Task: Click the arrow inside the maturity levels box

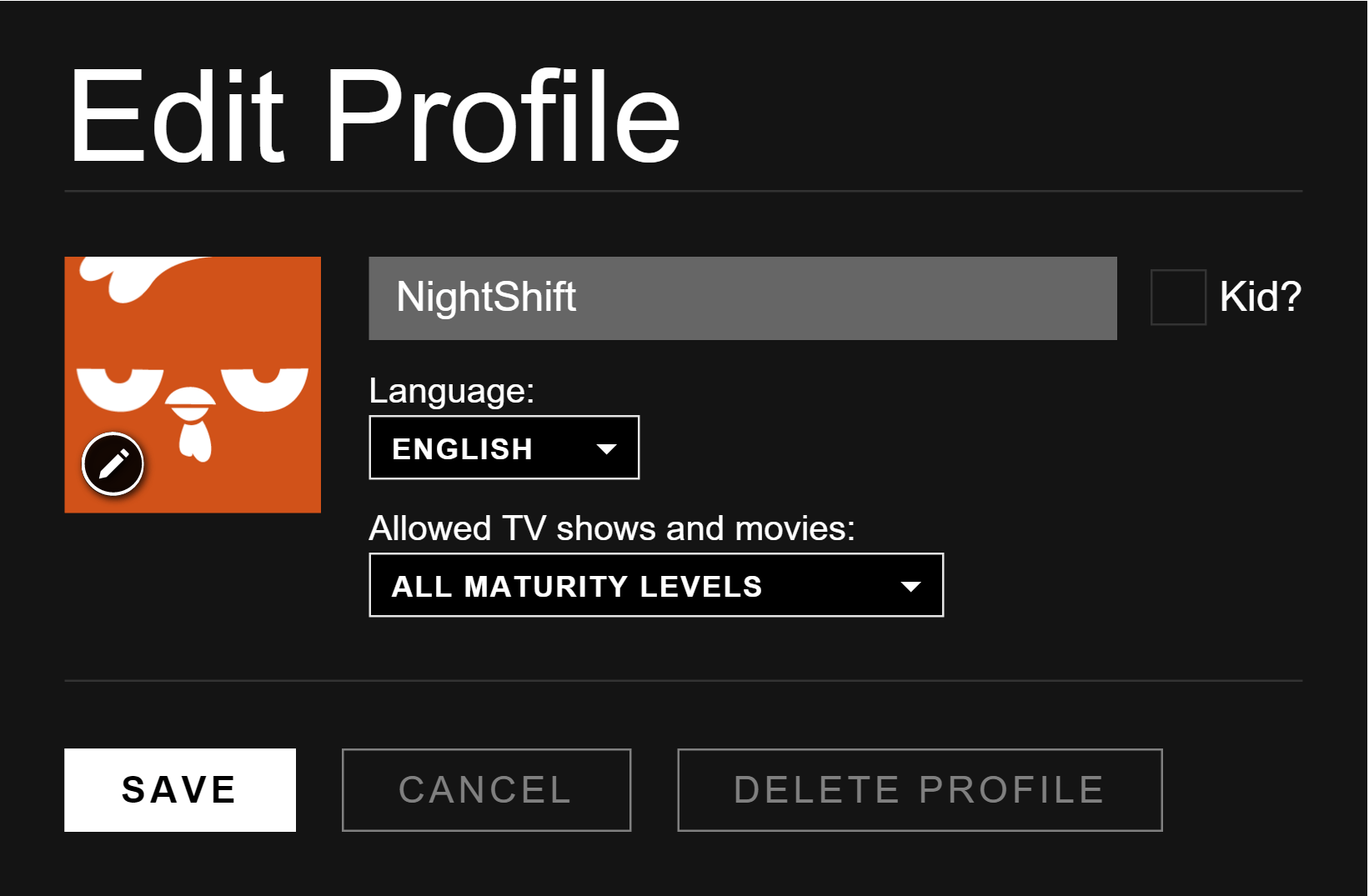Action: [x=910, y=585]
